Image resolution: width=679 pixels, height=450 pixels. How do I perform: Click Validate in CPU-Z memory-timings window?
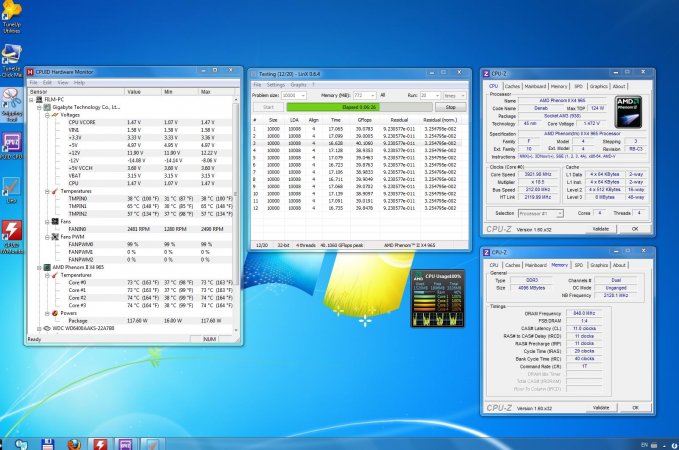click(x=601, y=408)
